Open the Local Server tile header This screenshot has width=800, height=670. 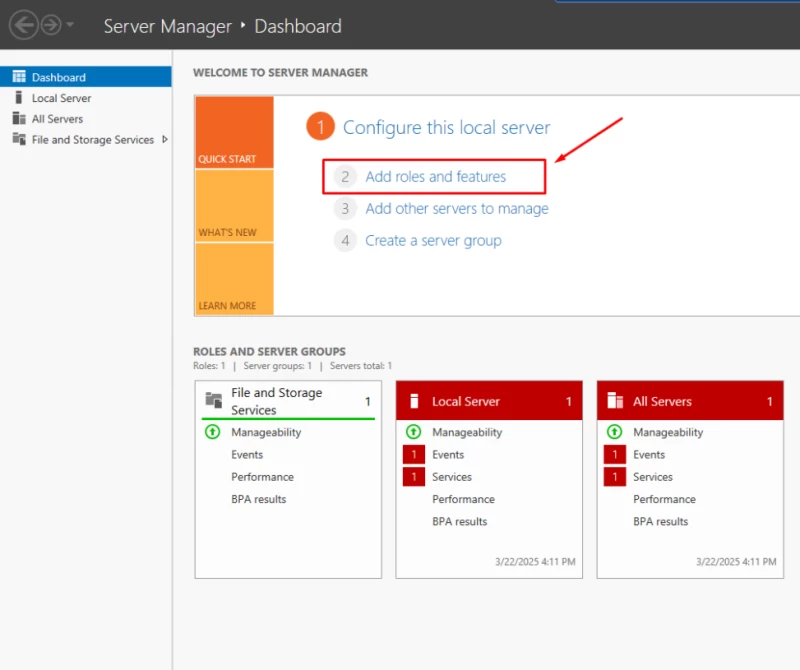pos(489,401)
